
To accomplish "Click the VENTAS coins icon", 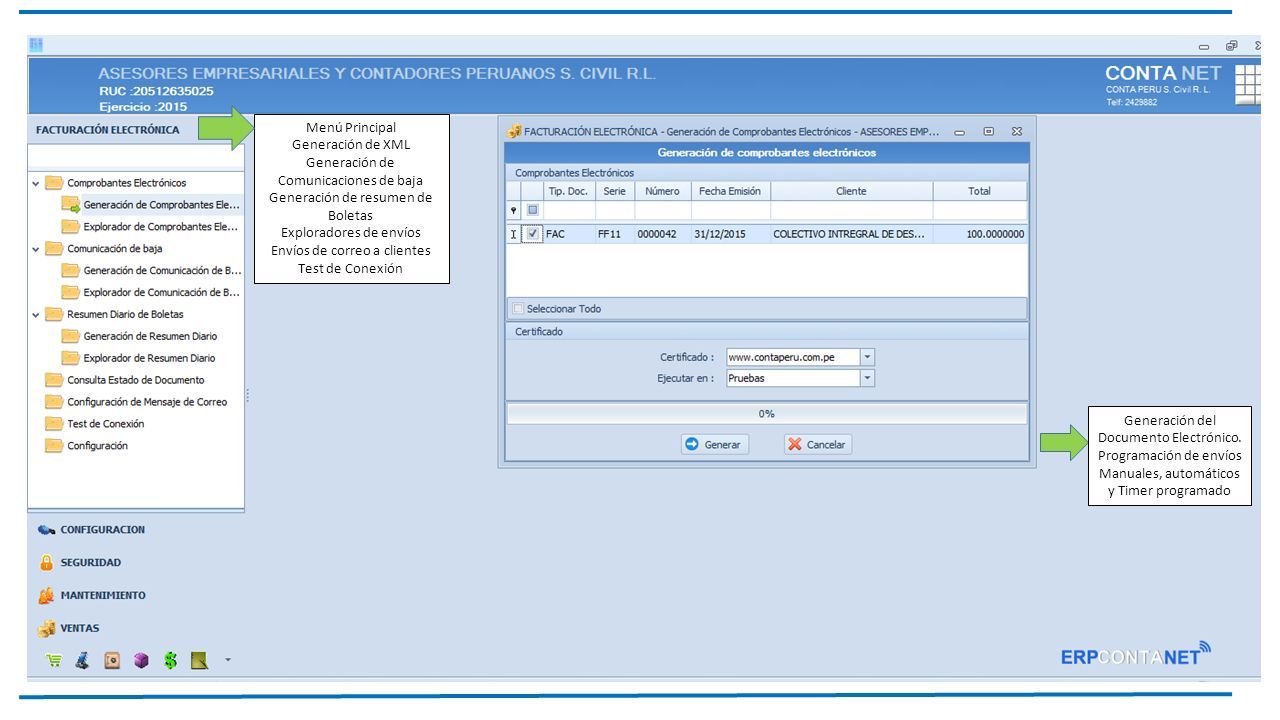I will (46, 629).
